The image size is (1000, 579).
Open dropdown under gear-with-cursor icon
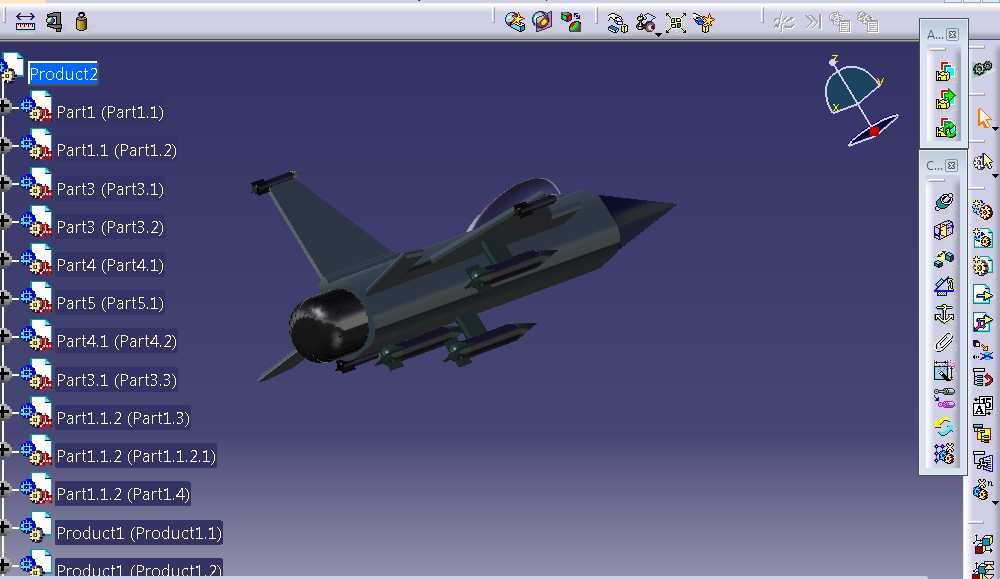tap(995, 175)
